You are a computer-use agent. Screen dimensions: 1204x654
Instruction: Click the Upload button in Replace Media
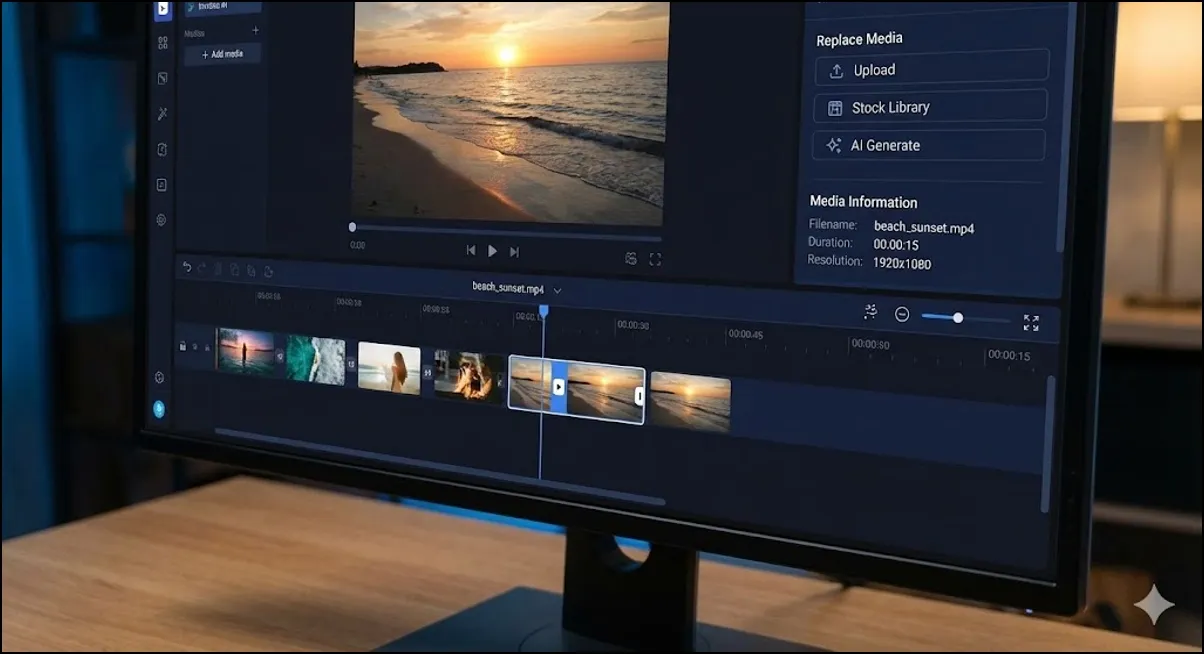click(x=930, y=69)
